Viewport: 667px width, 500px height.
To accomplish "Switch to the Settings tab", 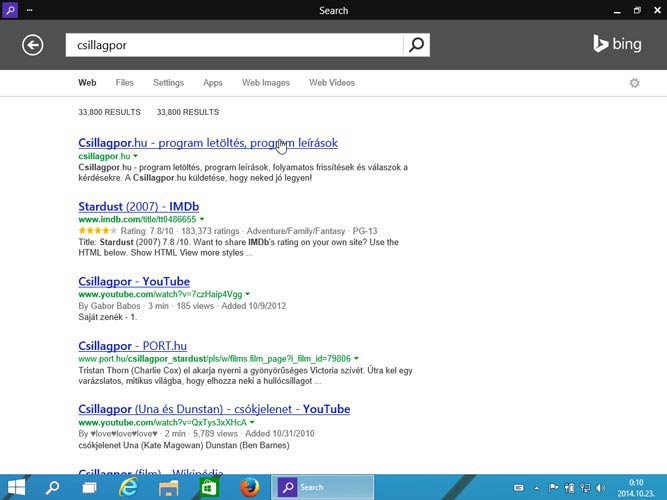I will [x=168, y=83].
